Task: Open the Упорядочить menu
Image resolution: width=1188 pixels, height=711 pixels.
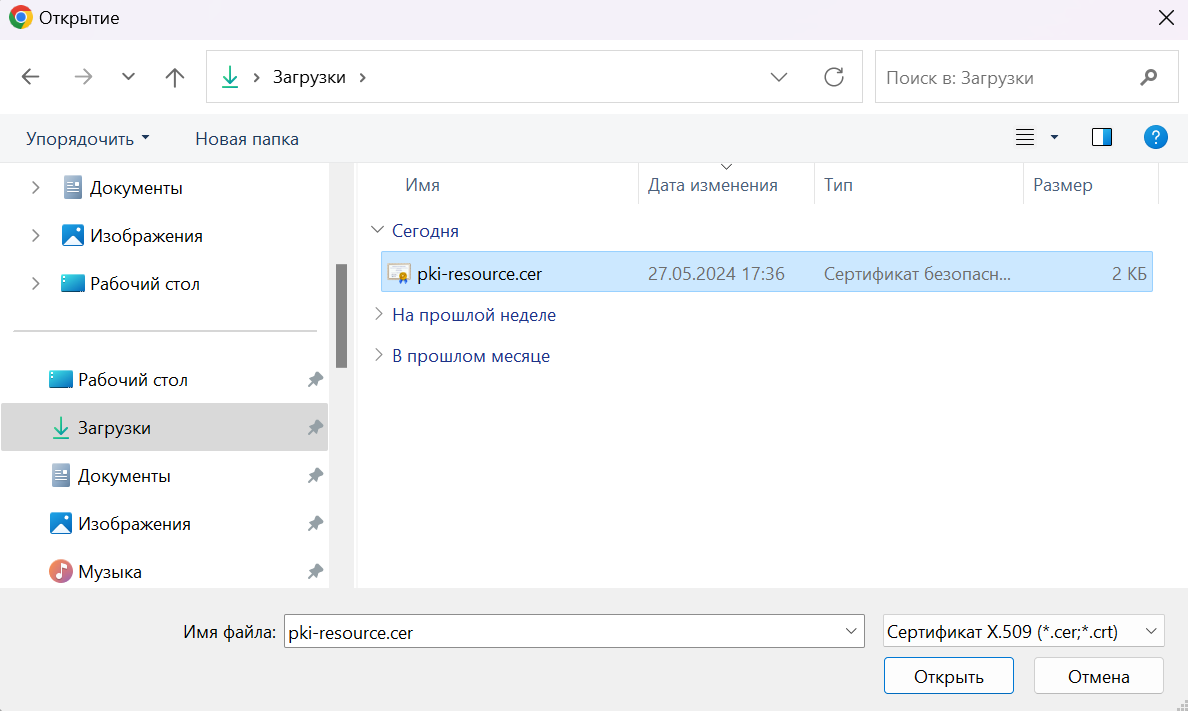Action: click(87, 139)
